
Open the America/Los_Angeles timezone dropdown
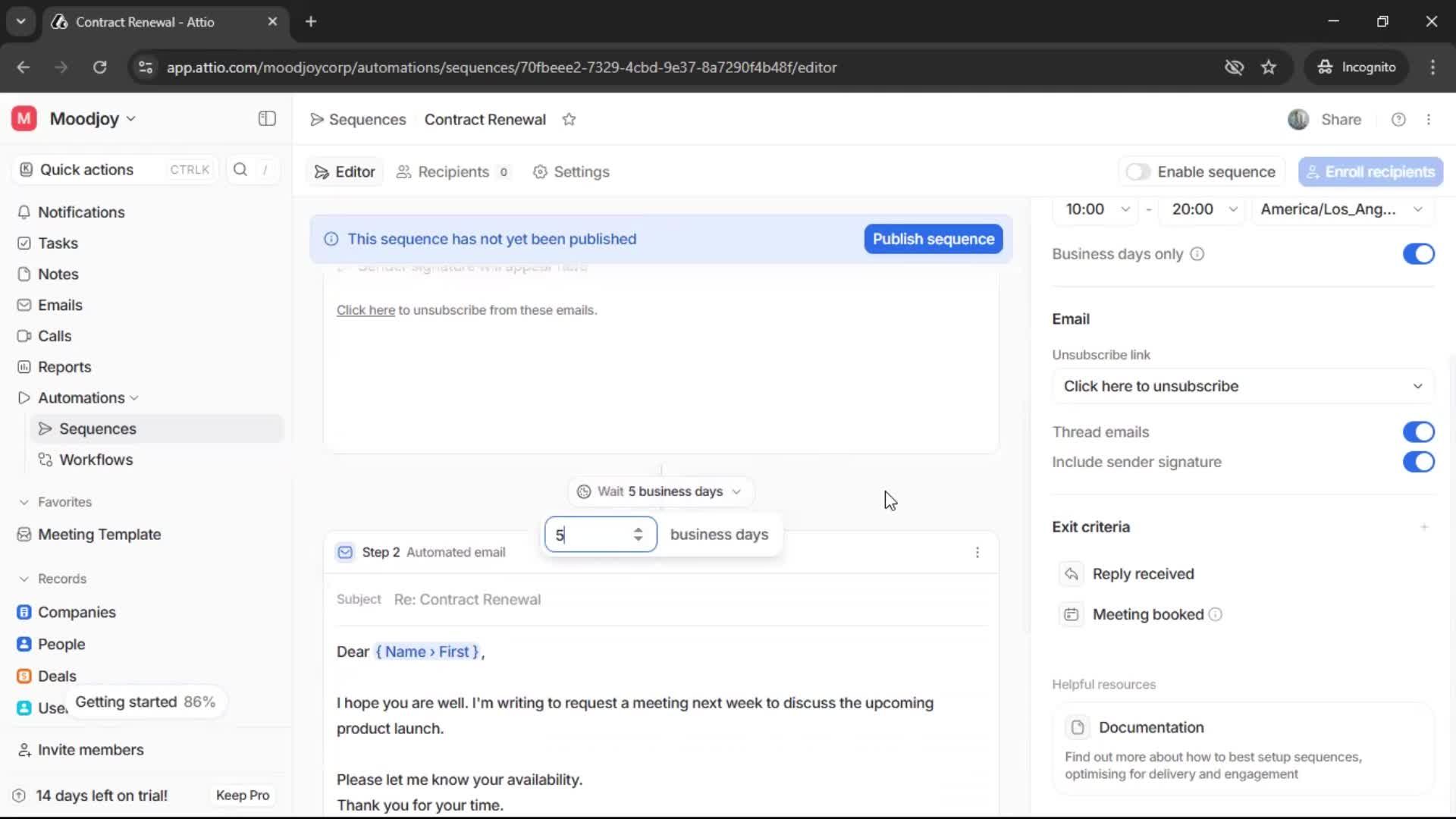click(x=1341, y=209)
